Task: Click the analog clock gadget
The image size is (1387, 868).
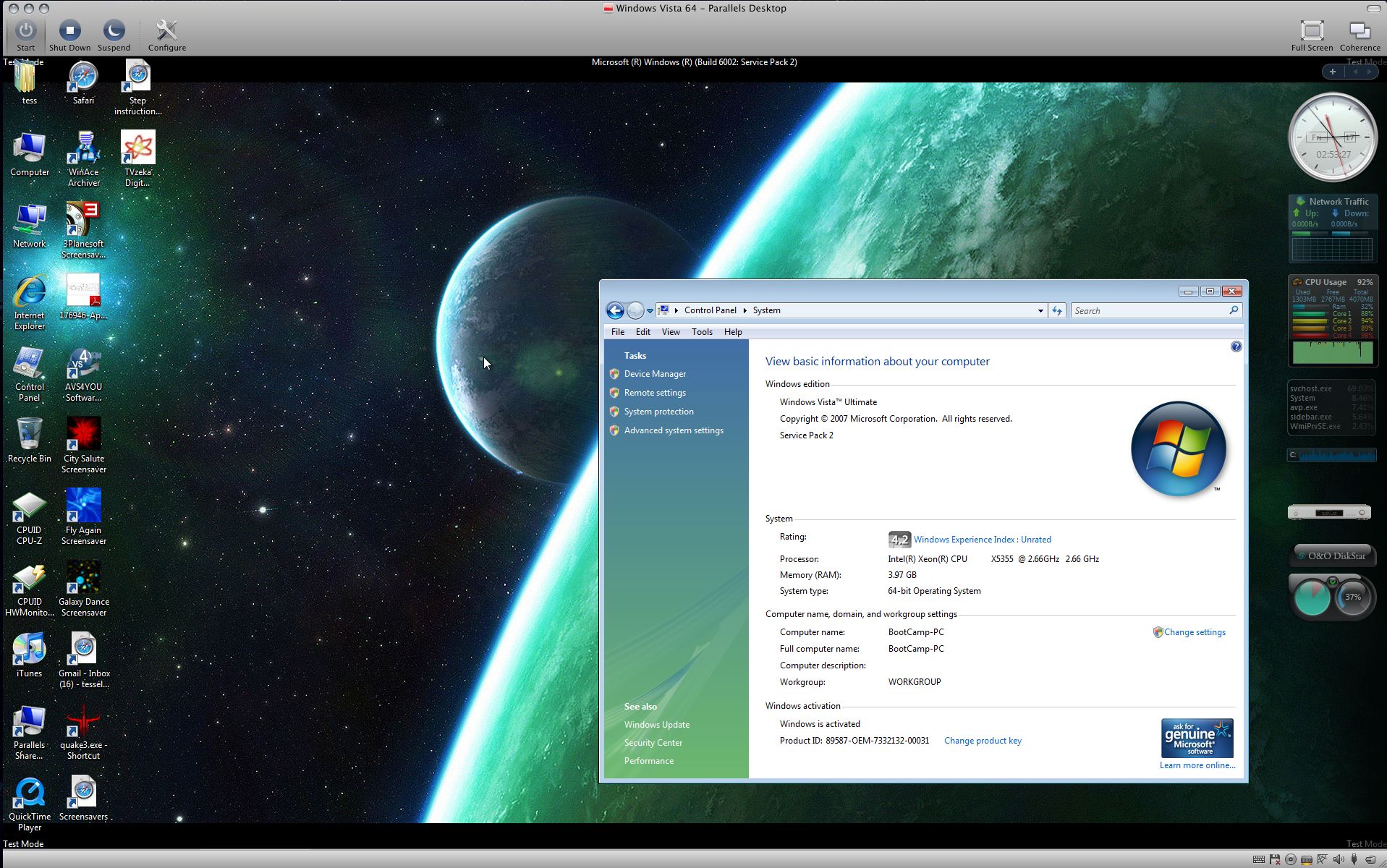Action: [x=1333, y=137]
